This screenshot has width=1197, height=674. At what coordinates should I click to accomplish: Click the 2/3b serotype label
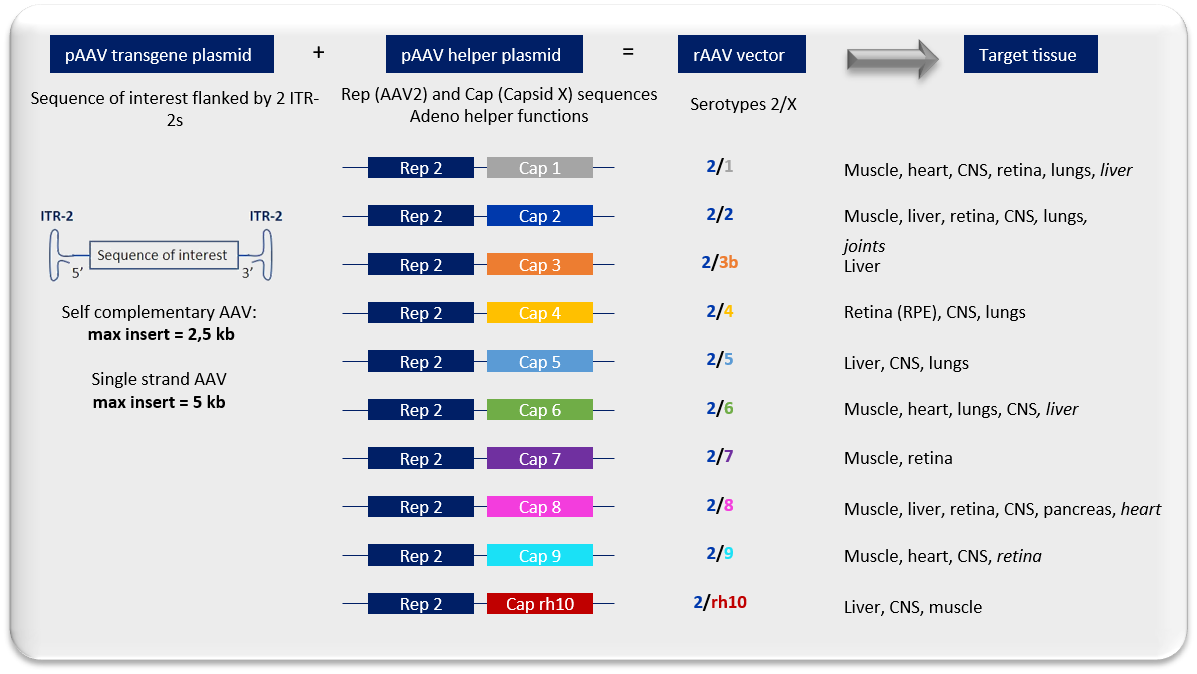point(720,262)
